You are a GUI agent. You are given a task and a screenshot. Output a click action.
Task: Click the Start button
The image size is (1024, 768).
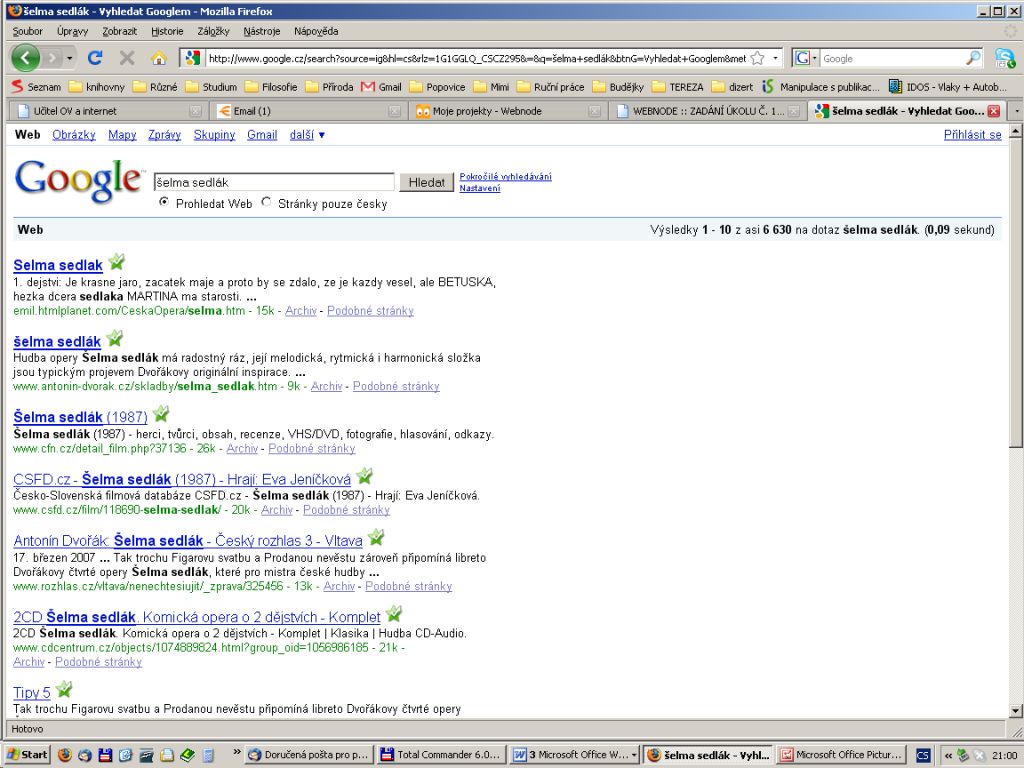pyautogui.click(x=28, y=755)
